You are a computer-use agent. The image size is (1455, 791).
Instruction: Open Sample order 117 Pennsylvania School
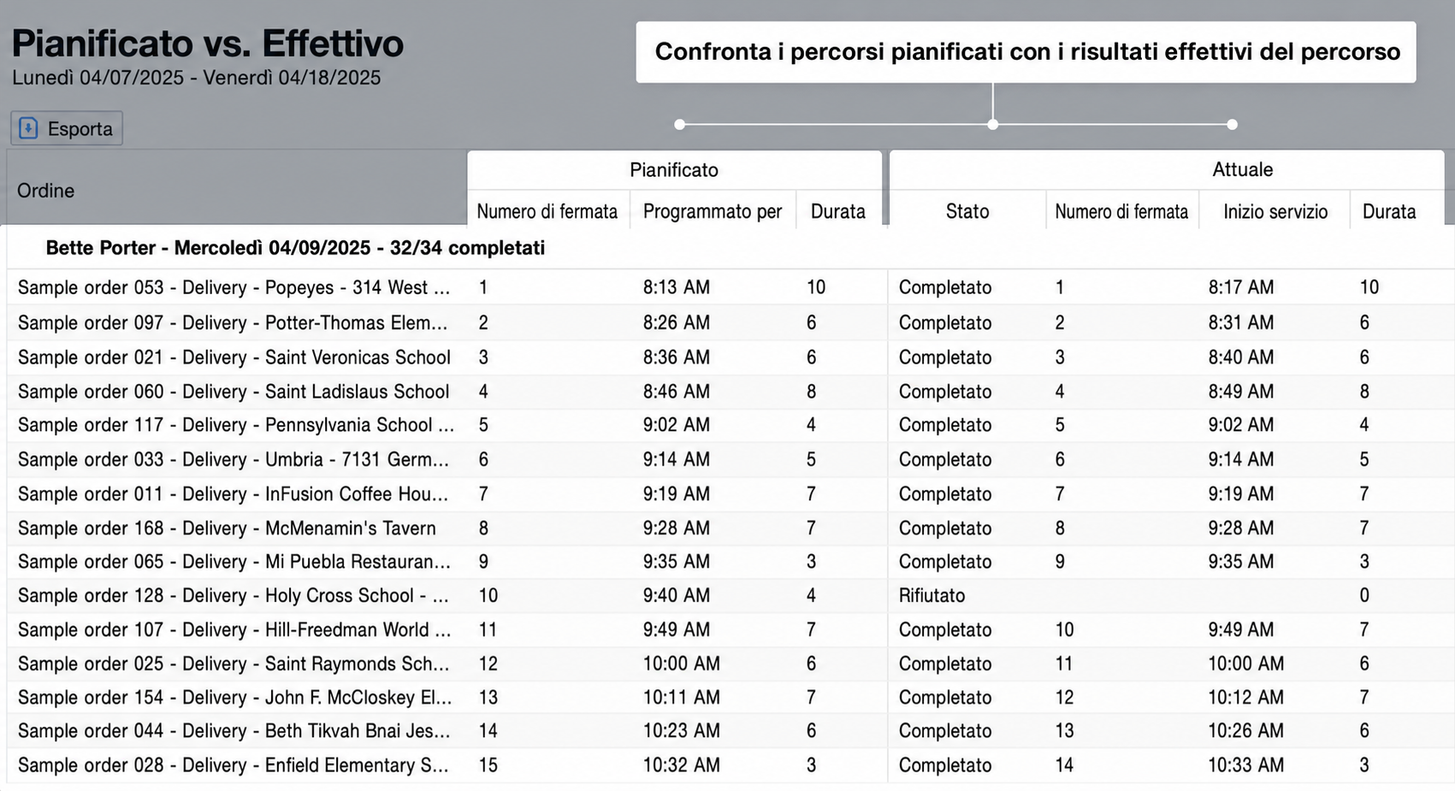236,425
